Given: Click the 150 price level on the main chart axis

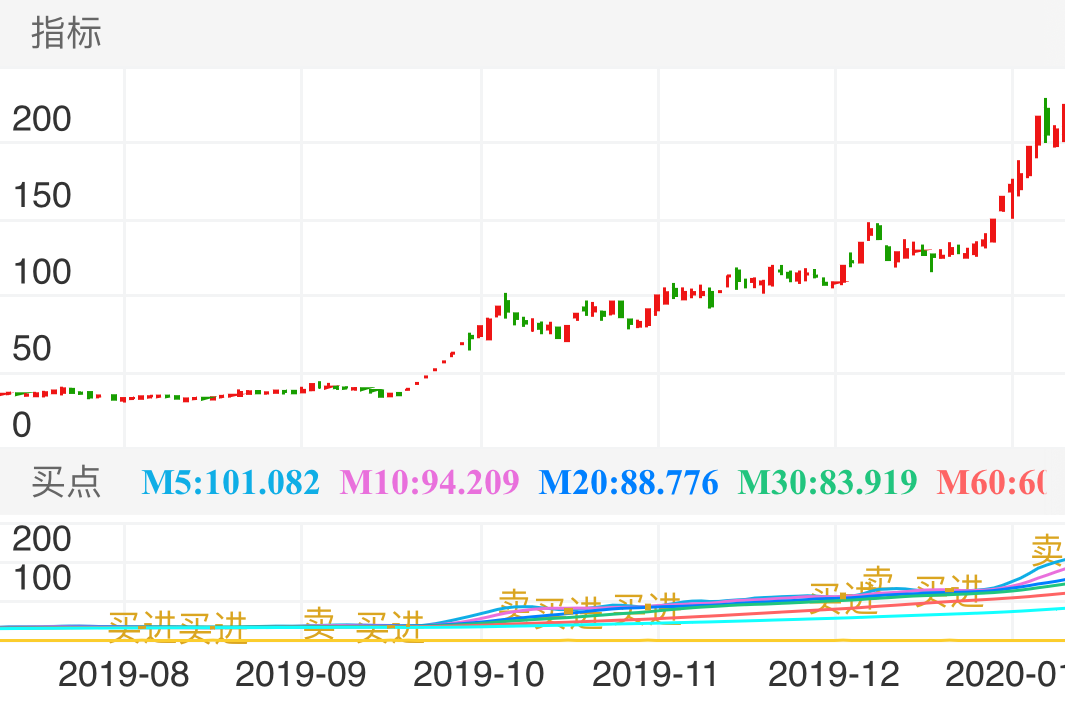Looking at the screenshot, I should [x=41, y=195].
